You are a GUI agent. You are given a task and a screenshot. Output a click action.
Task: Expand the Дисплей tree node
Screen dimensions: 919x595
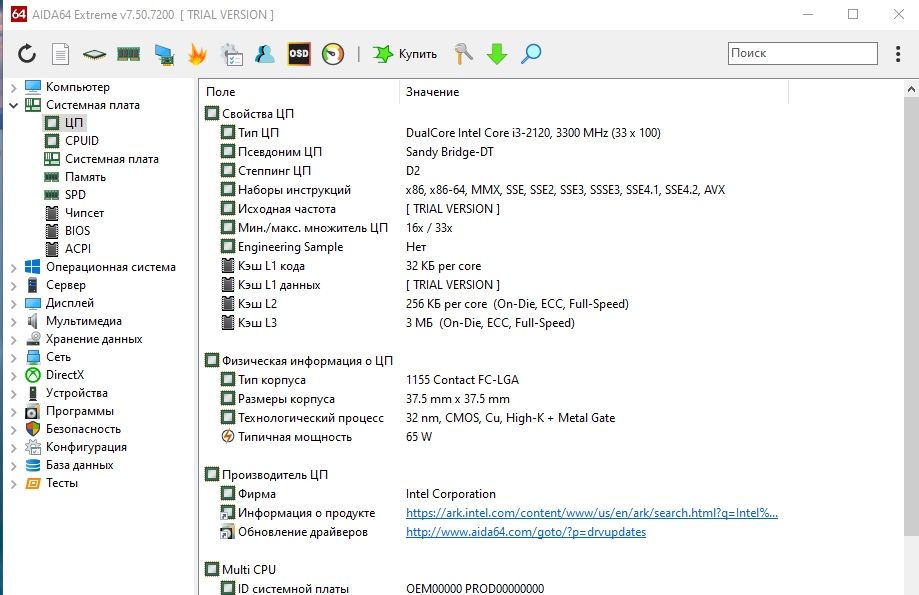coord(13,304)
